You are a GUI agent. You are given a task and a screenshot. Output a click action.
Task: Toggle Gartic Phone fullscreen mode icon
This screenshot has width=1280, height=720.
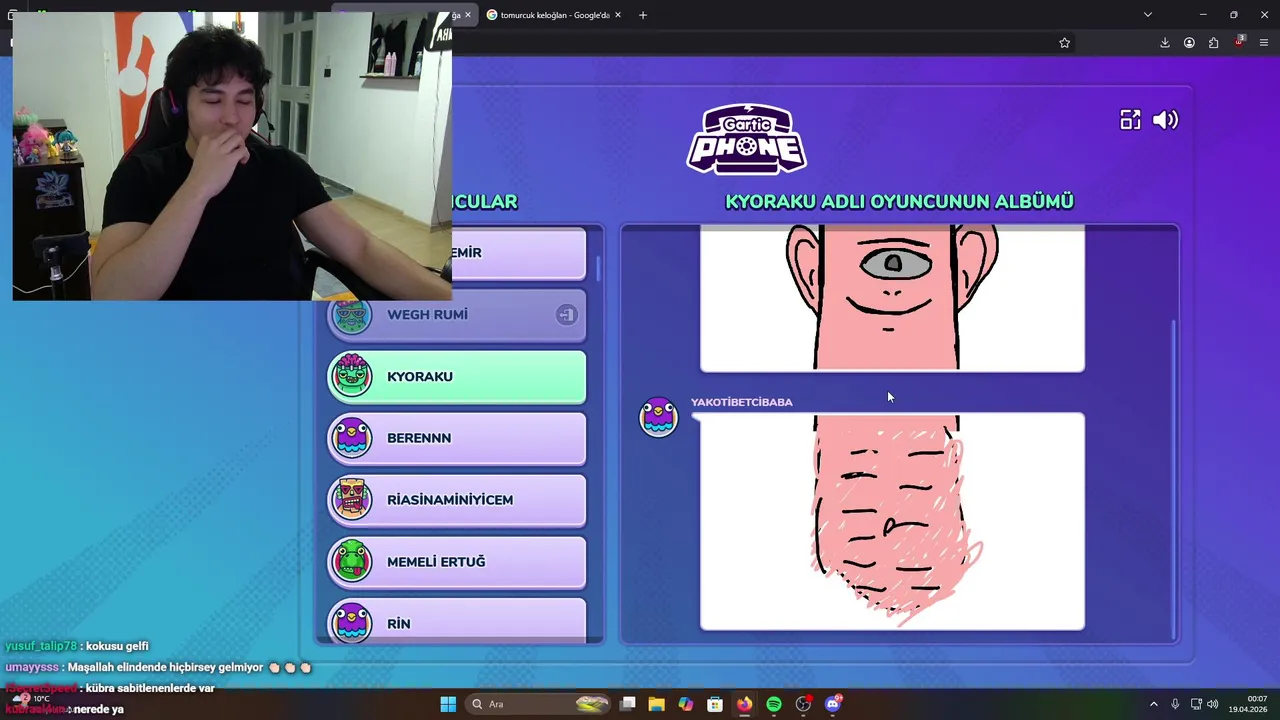(1130, 120)
